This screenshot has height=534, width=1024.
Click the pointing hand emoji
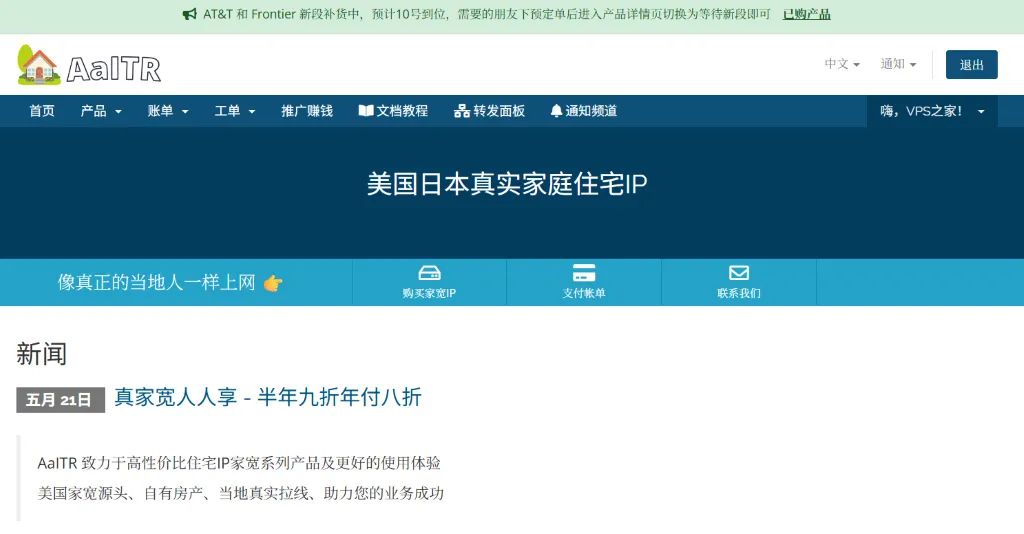coord(273,283)
